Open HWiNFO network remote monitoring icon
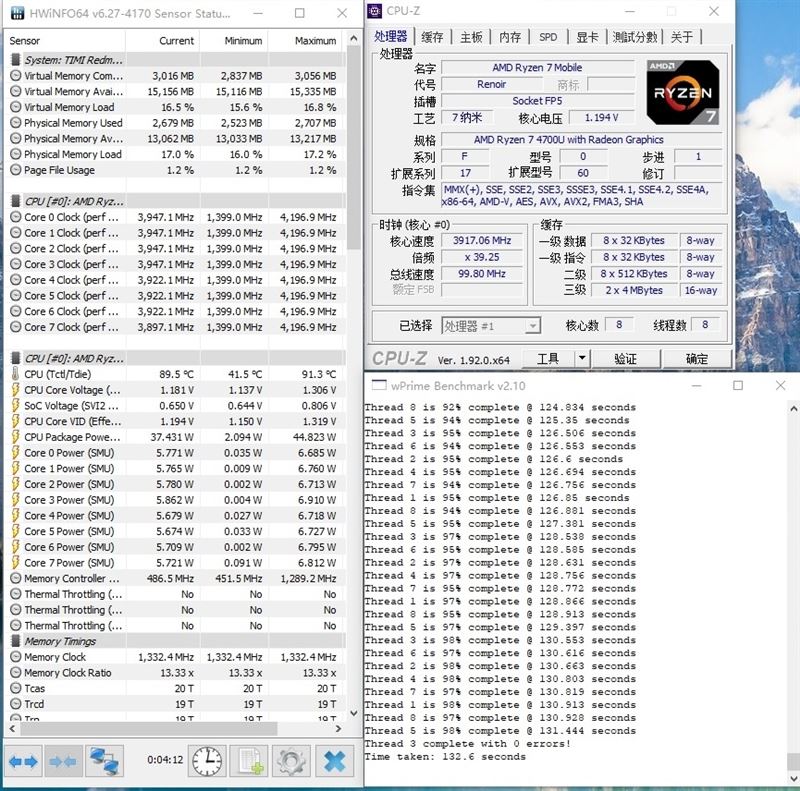 pyautogui.click(x=104, y=761)
